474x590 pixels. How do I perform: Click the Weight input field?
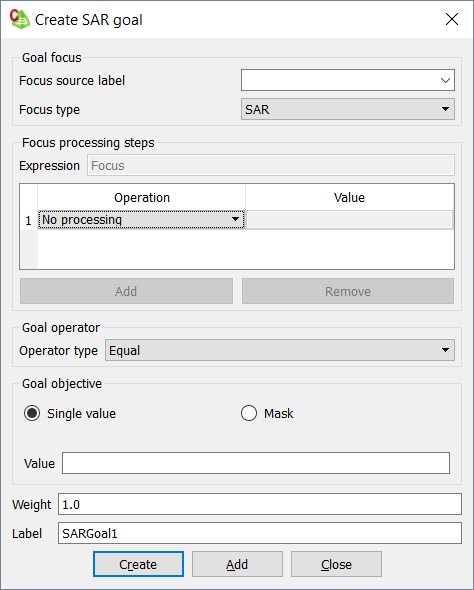tap(260, 504)
